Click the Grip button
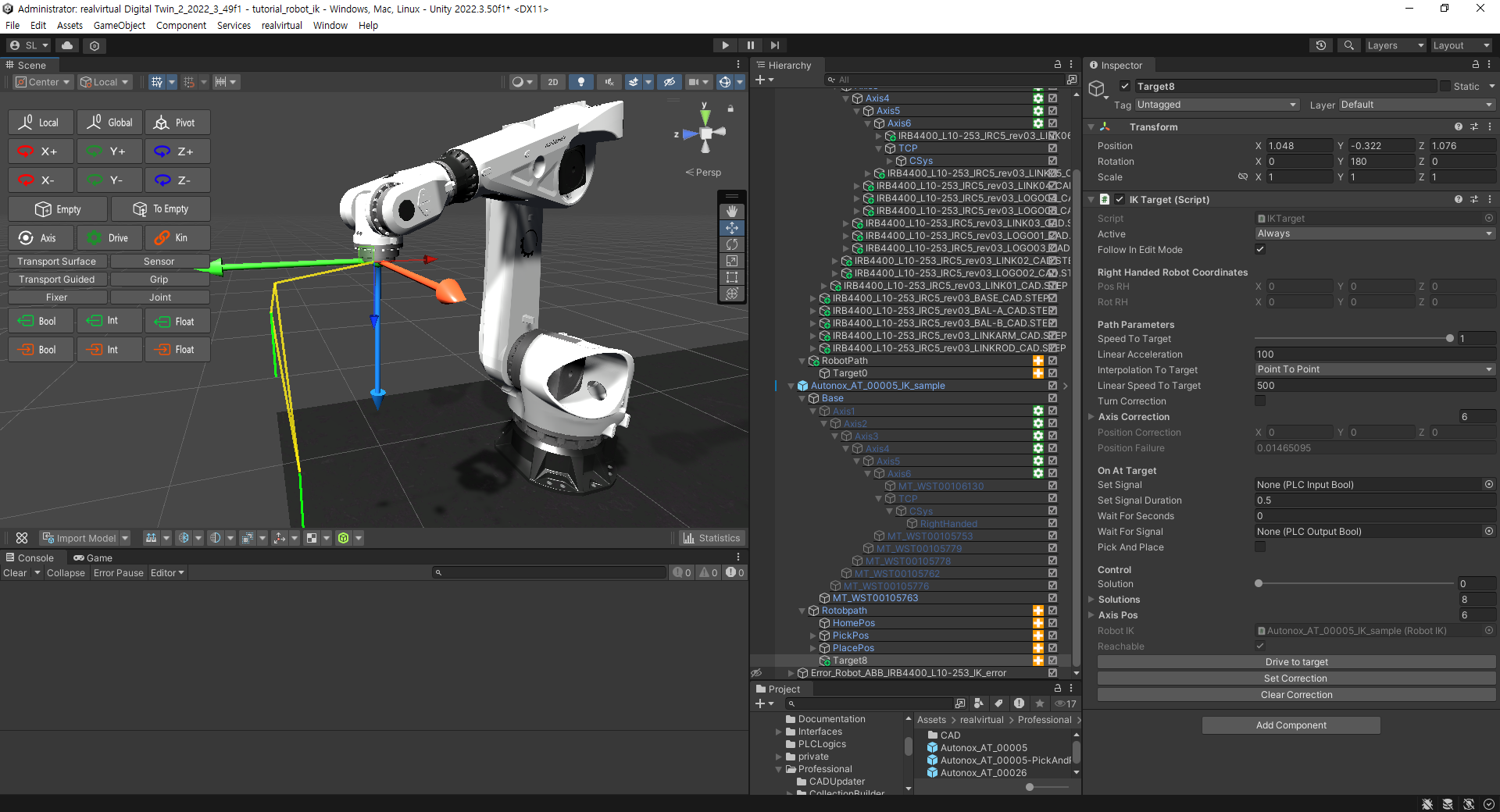 click(159, 280)
